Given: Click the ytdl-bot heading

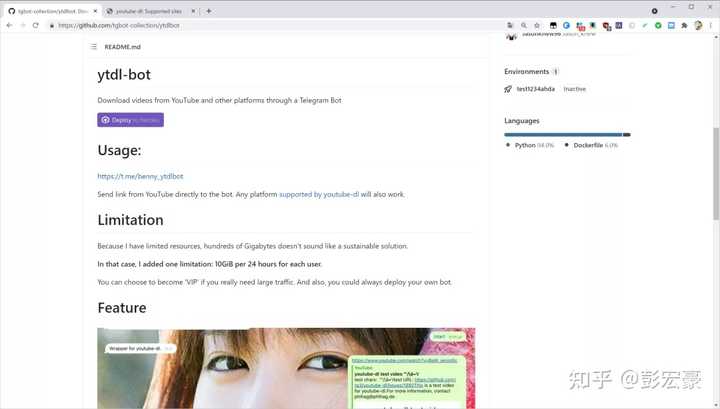Looking at the screenshot, I should (x=124, y=75).
